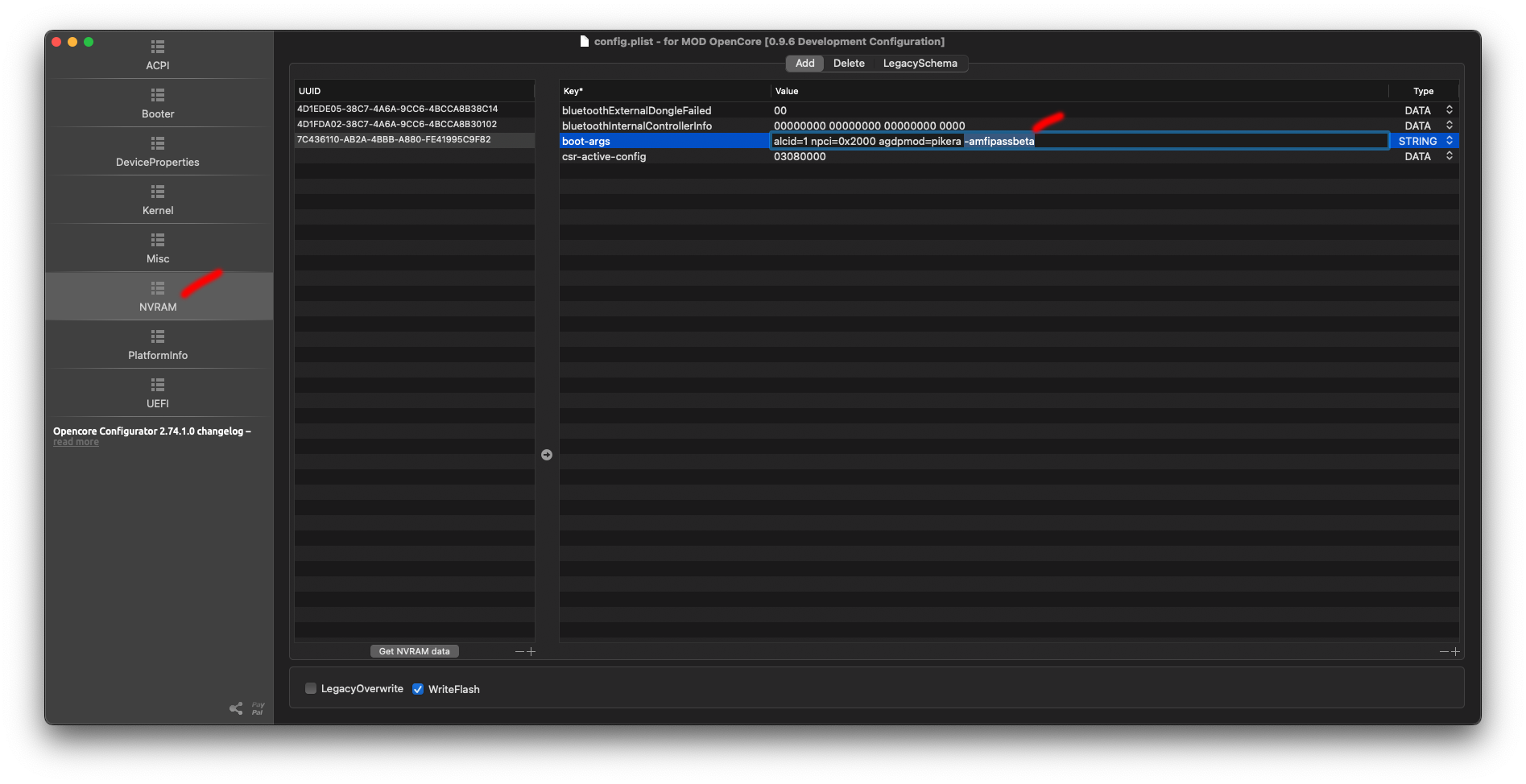This screenshot has height=784, width=1526.
Task: Disable the WriteFlash checkbox
Action: coord(418,688)
